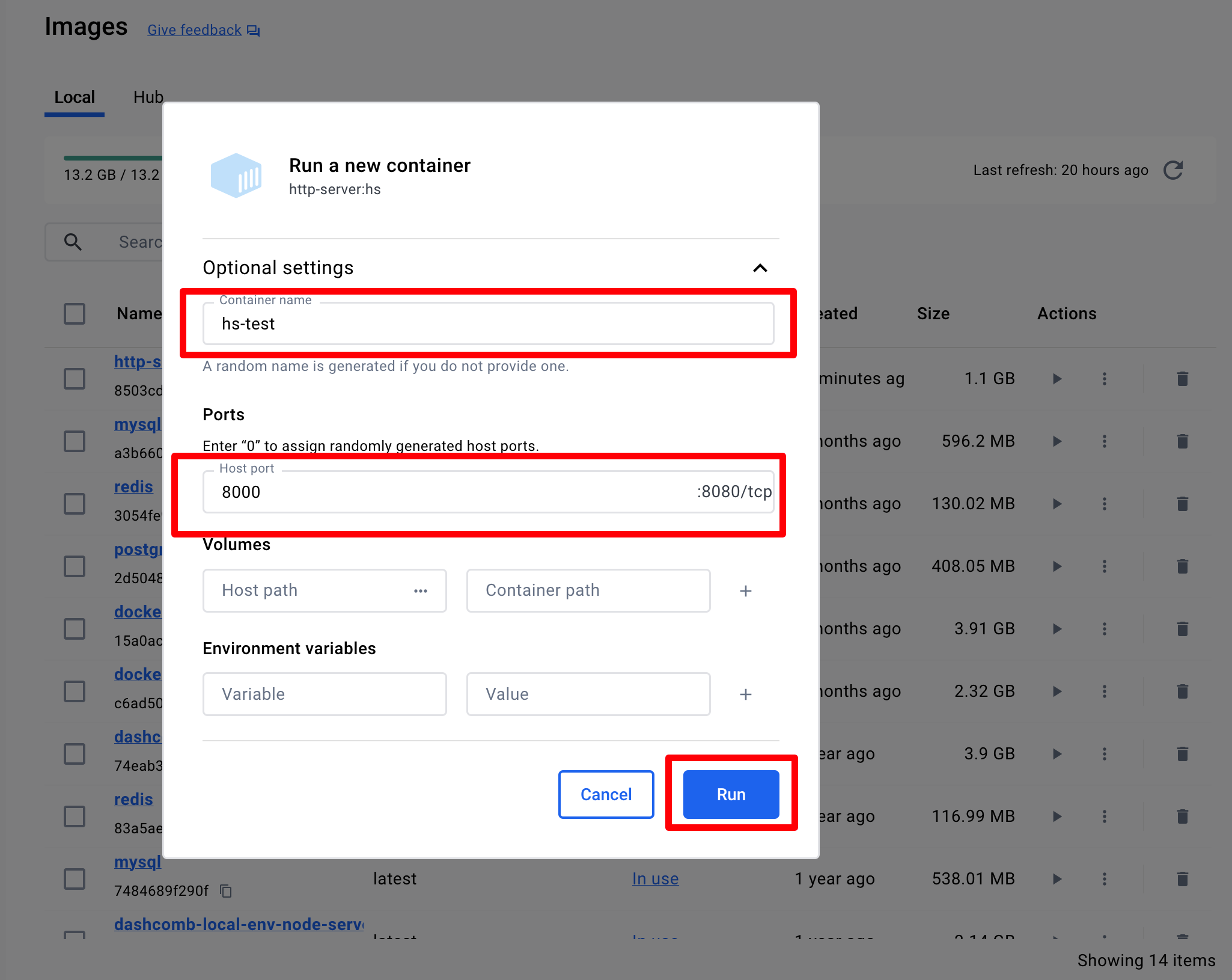The image size is (1232, 980).
Task: Check the postgres image row checkbox
Action: coord(75,566)
